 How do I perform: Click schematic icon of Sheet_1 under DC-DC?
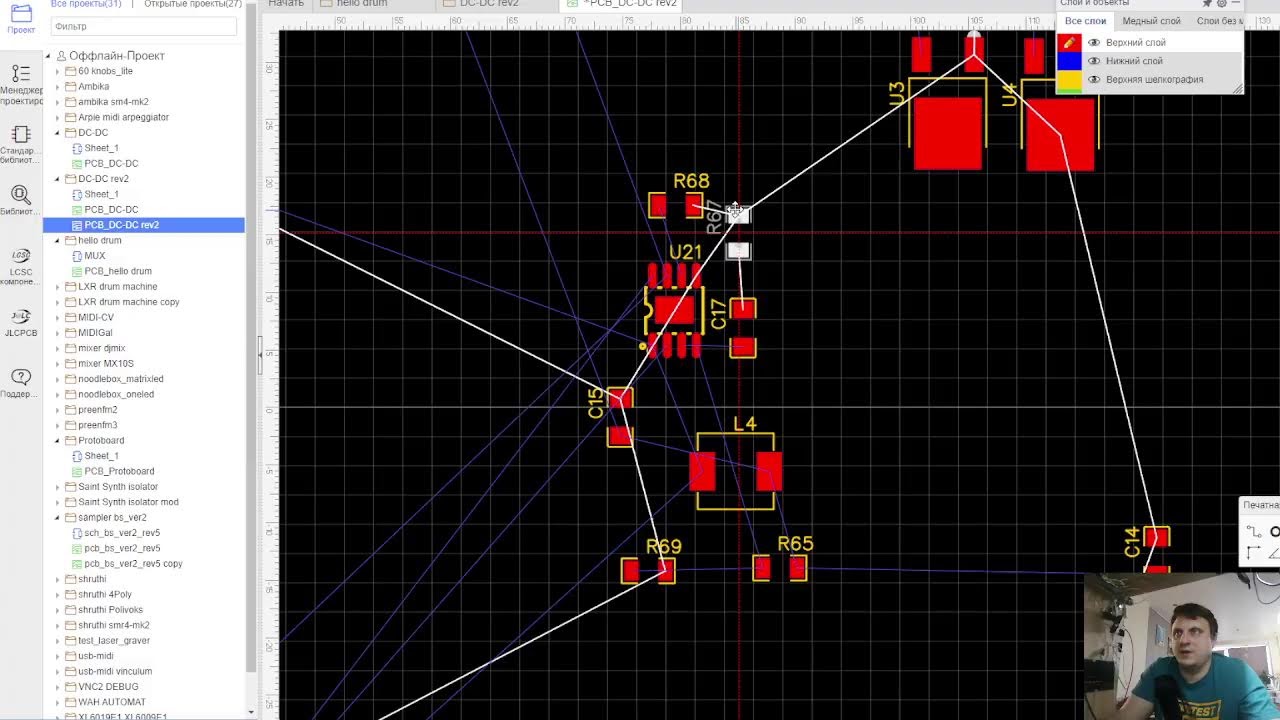point(77,148)
